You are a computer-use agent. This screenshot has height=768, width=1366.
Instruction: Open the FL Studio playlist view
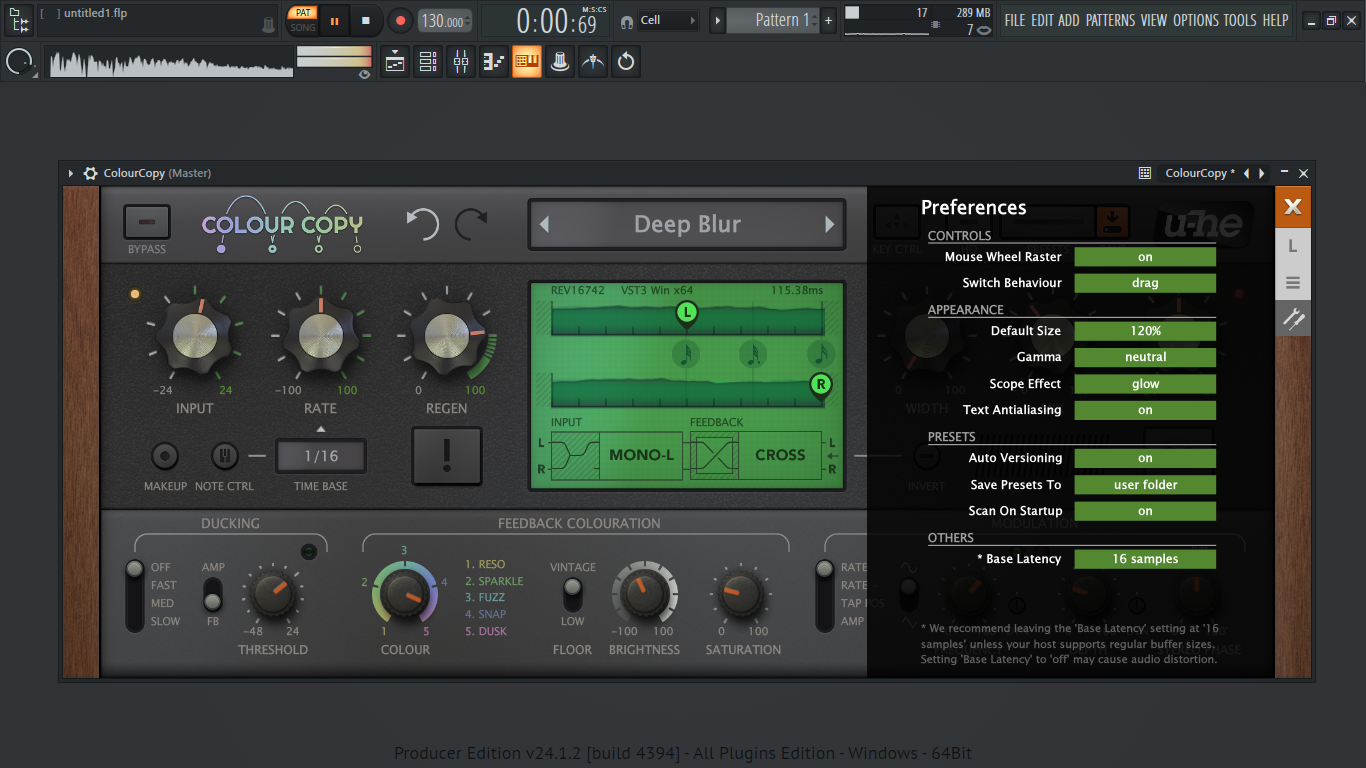point(395,62)
